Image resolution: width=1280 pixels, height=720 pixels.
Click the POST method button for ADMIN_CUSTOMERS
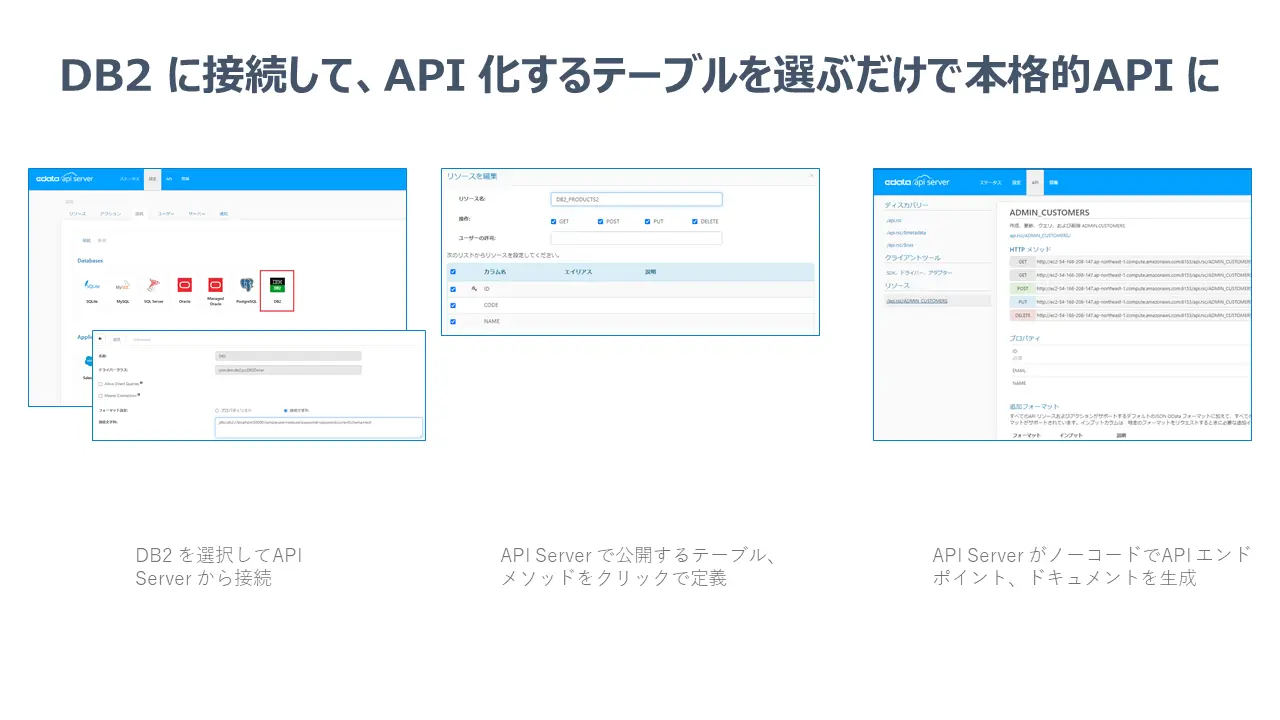click(1022, 287)
